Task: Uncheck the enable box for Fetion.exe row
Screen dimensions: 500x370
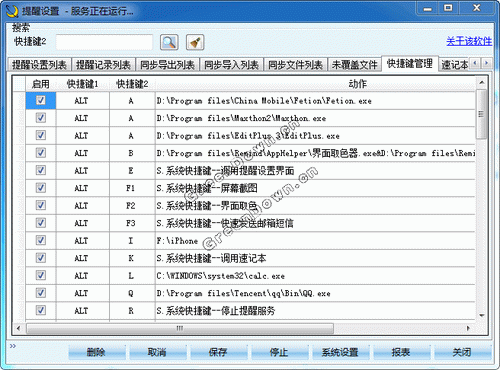Action: pos(41,100)
